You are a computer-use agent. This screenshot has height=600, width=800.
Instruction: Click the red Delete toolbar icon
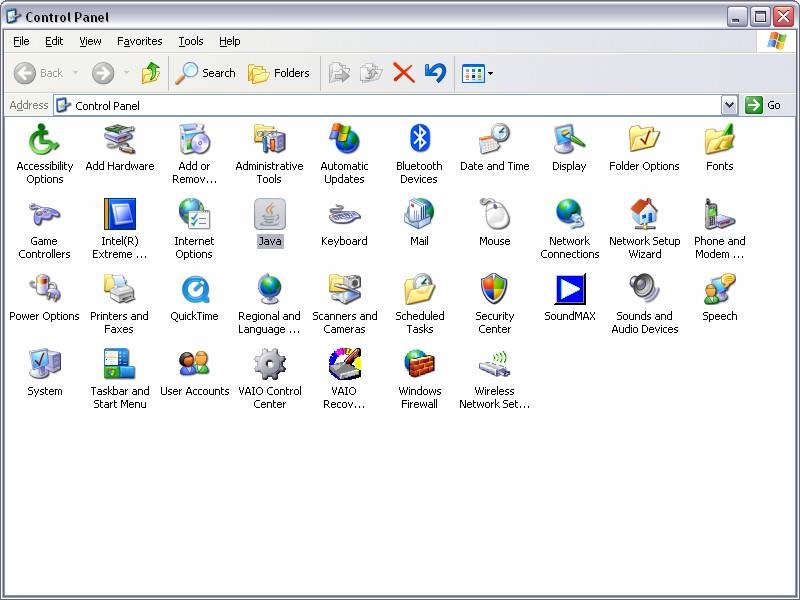pyautogui.click(x=403, y=73)
